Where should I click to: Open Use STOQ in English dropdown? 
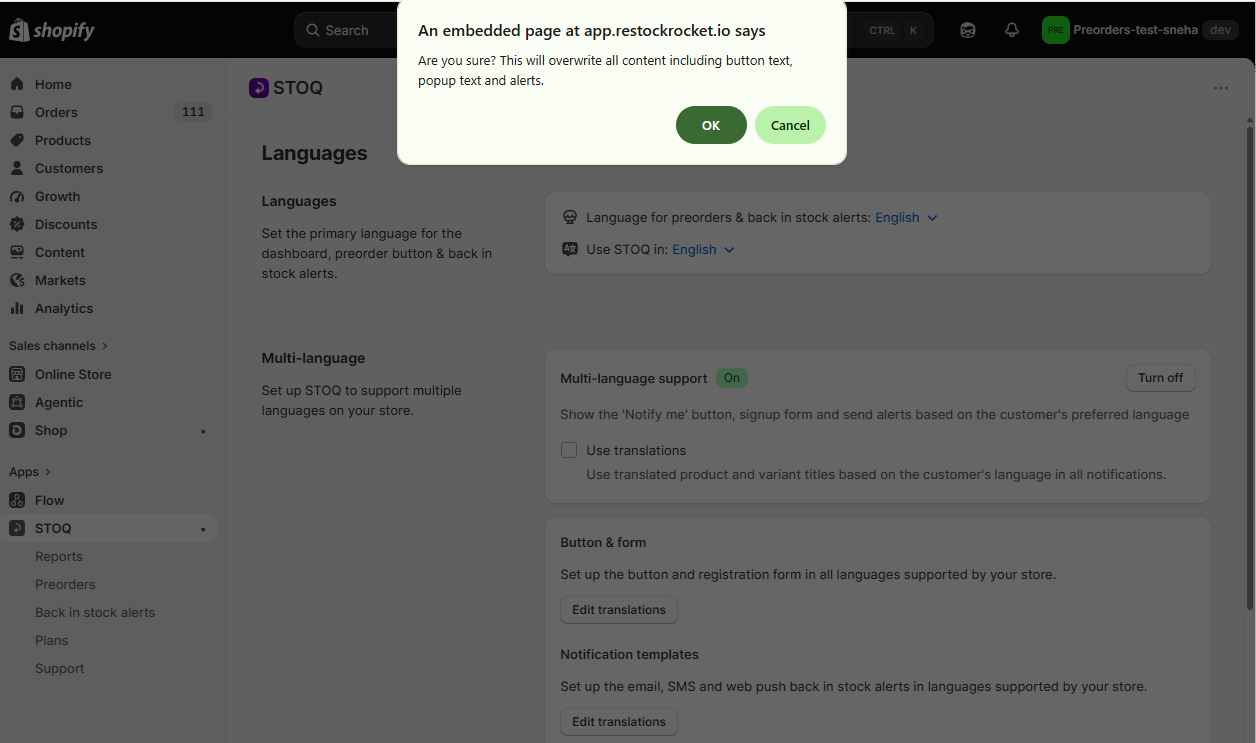(x=703, y=249)
